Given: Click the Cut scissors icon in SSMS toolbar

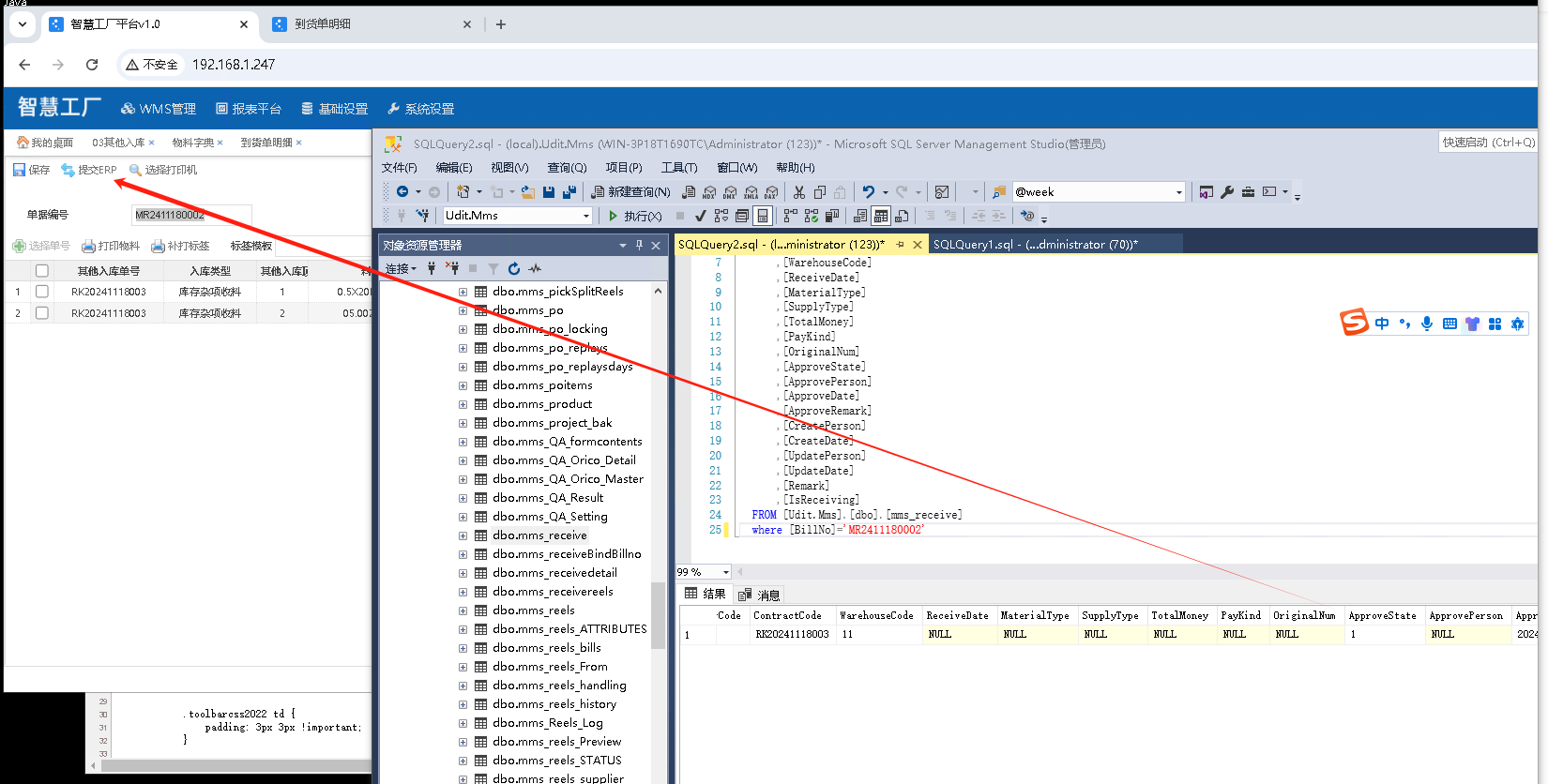Looking at the screenshot, I should pyautogui.click(x=798, y=192).
